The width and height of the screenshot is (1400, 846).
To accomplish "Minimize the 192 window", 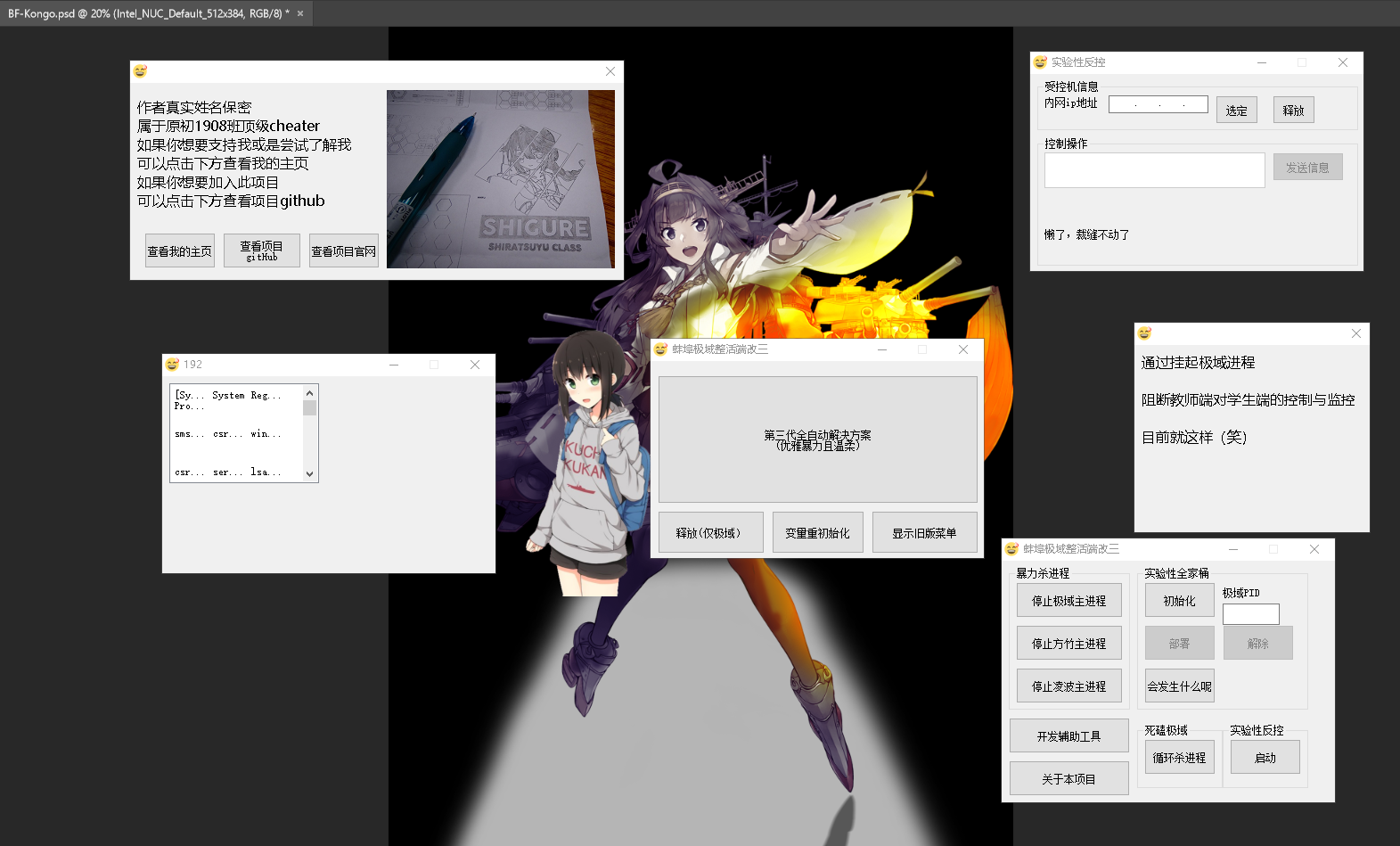I will coord(394,365).
